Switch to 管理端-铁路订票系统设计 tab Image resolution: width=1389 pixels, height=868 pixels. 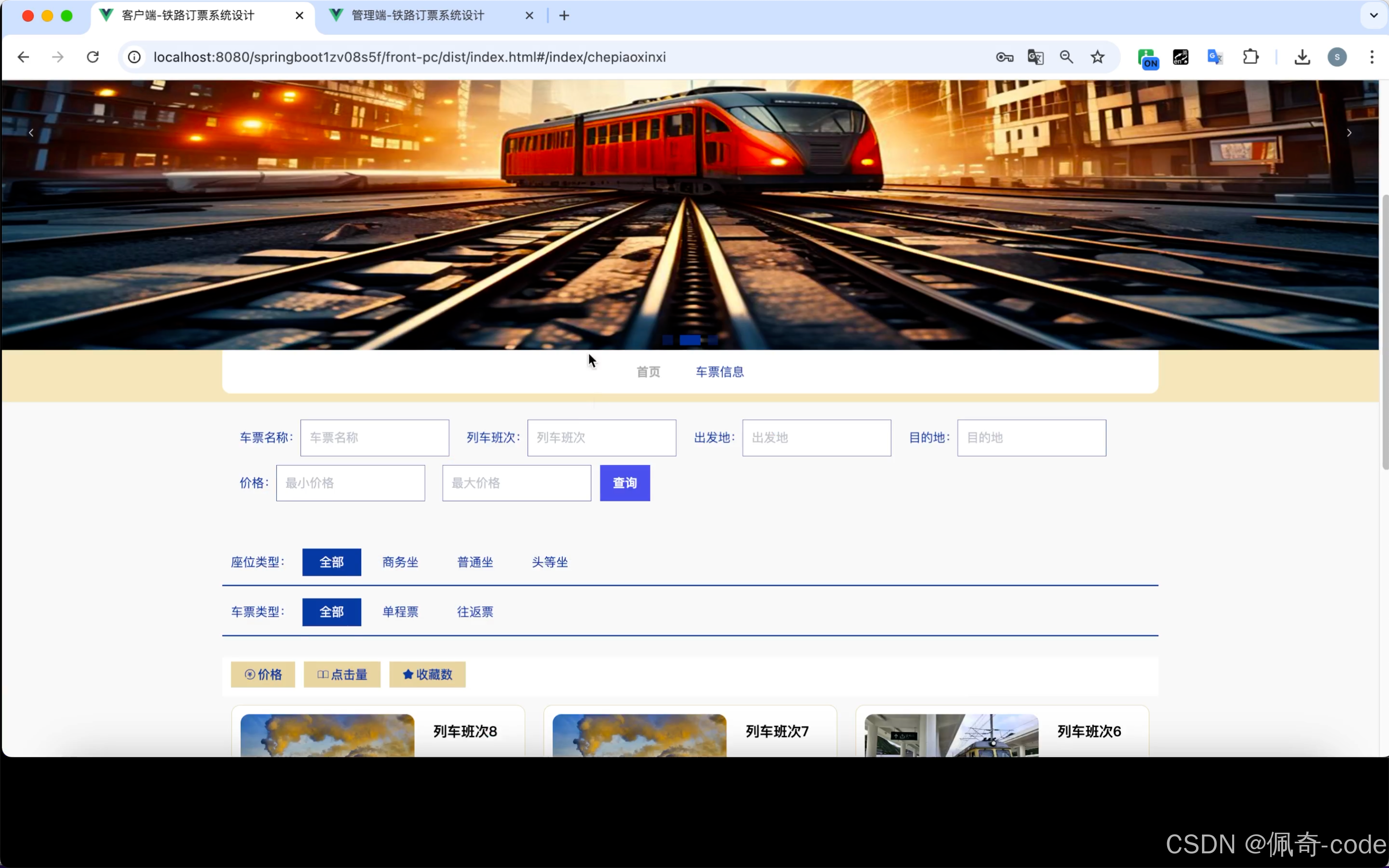(418, 16)
